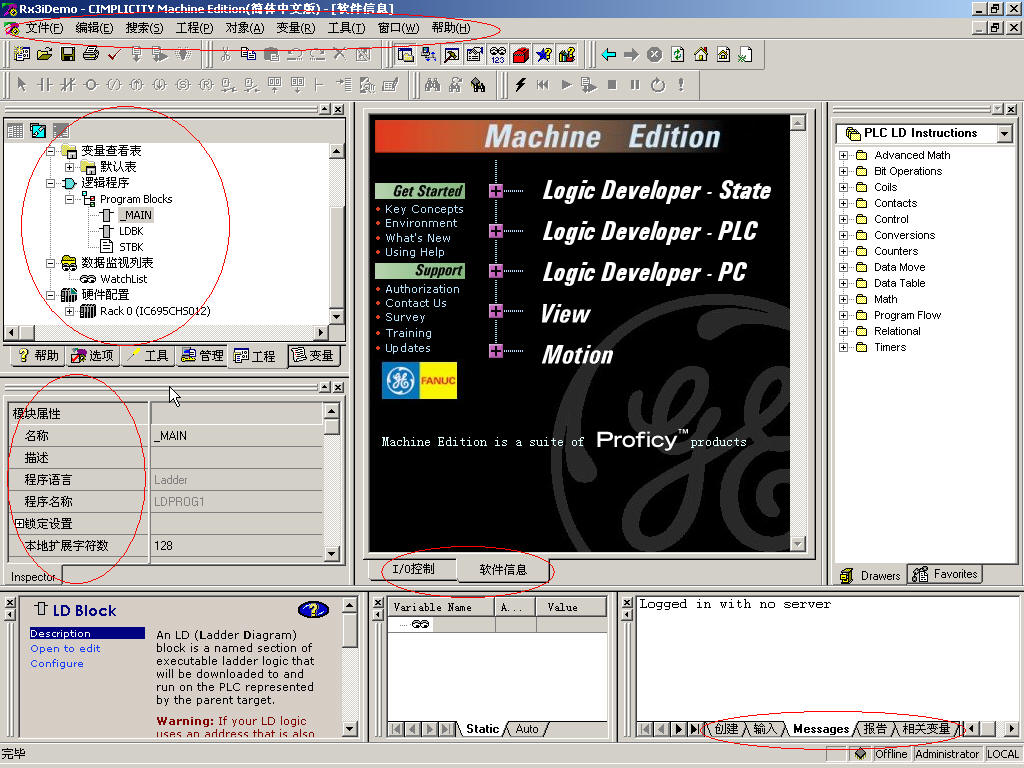Screen dimensions: 1024x768
Task: Expand the Advanced Math instruction folder
Action: [844, 155]
